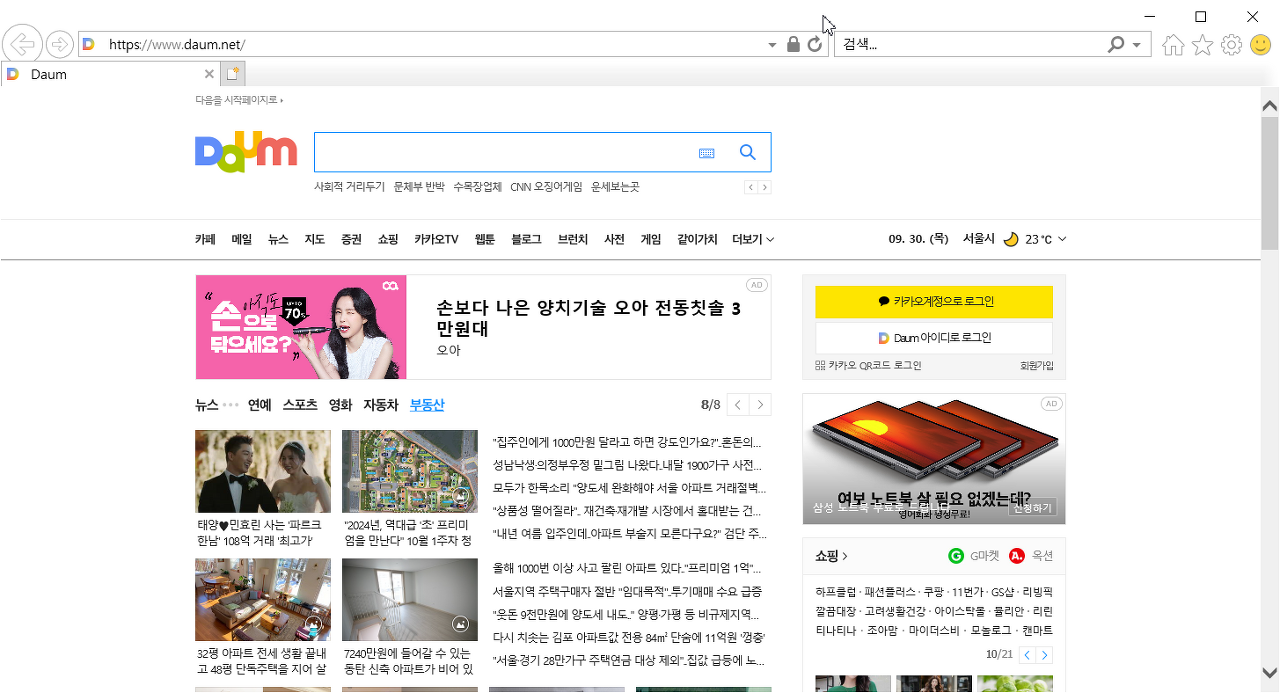Open headline starting 성남낙생·의정부우정 밑그림

tap(629, 465)
